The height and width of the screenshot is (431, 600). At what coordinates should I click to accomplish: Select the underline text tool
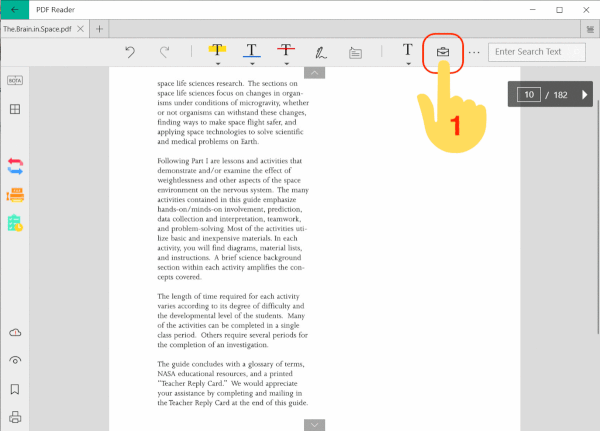click(x=251, y=50)
